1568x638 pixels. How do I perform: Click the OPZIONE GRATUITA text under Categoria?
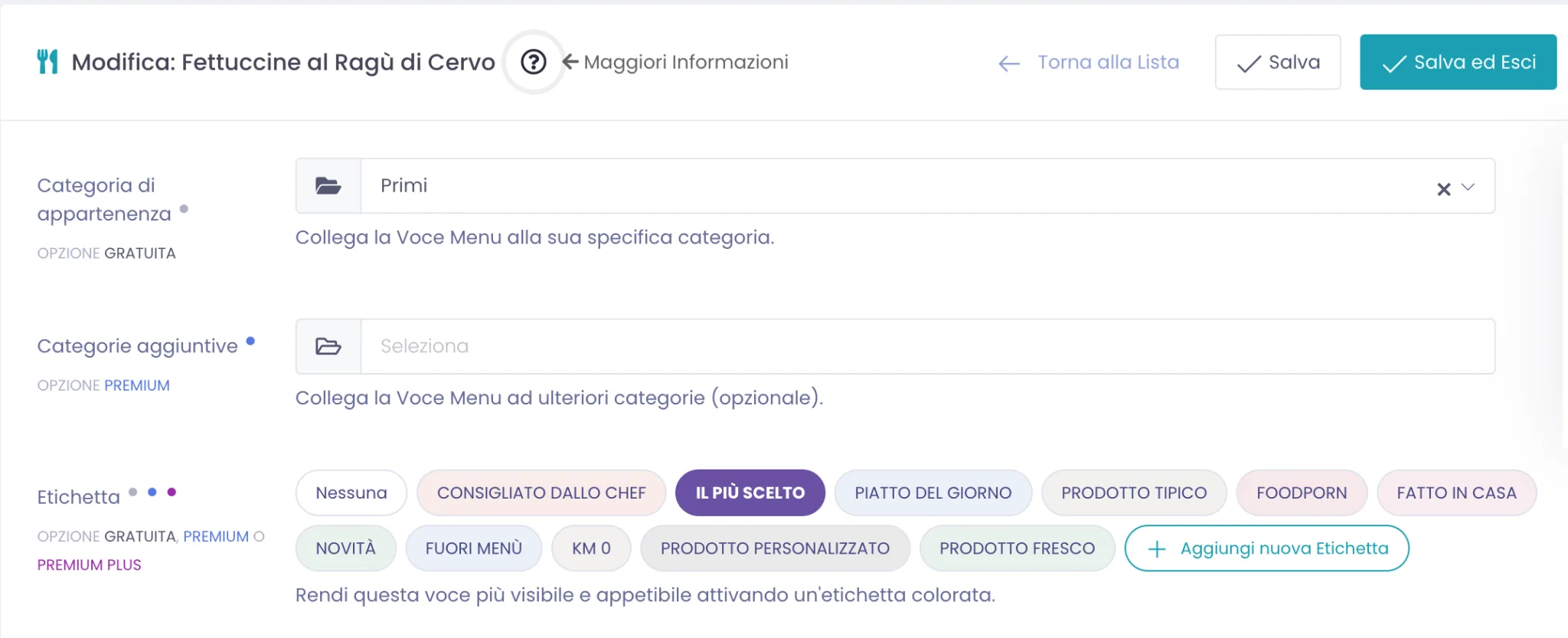pyautogui.click(x=106, y=254)
